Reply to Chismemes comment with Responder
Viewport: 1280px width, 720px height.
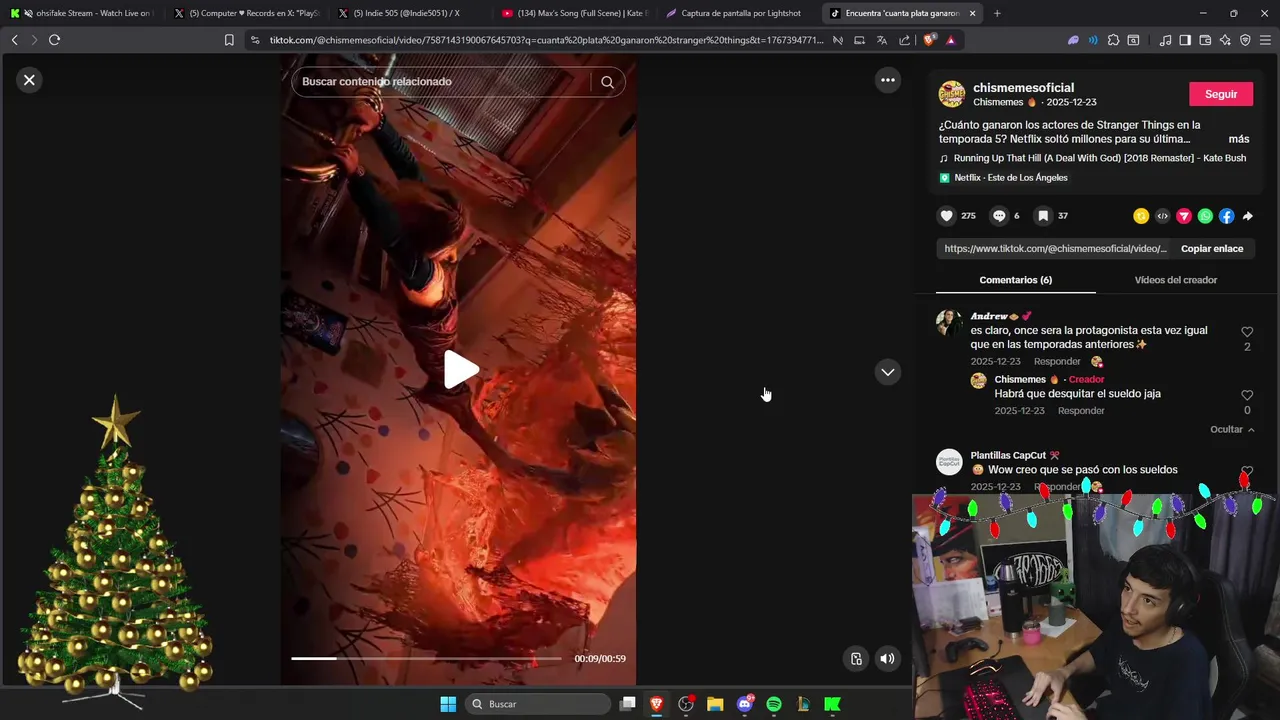pyautogui.click(x=1081, y=411)
